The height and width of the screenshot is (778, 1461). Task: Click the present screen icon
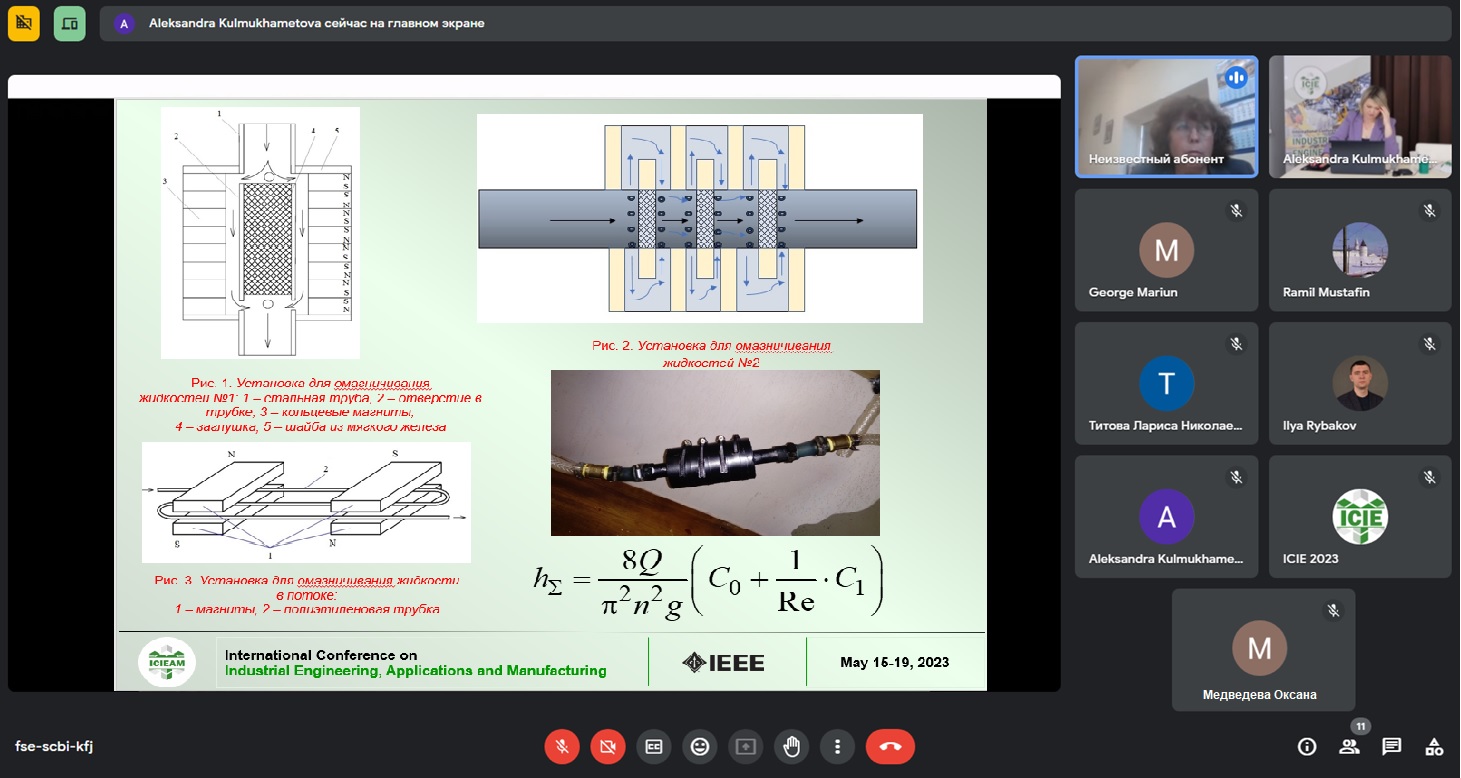coord(745,746)
